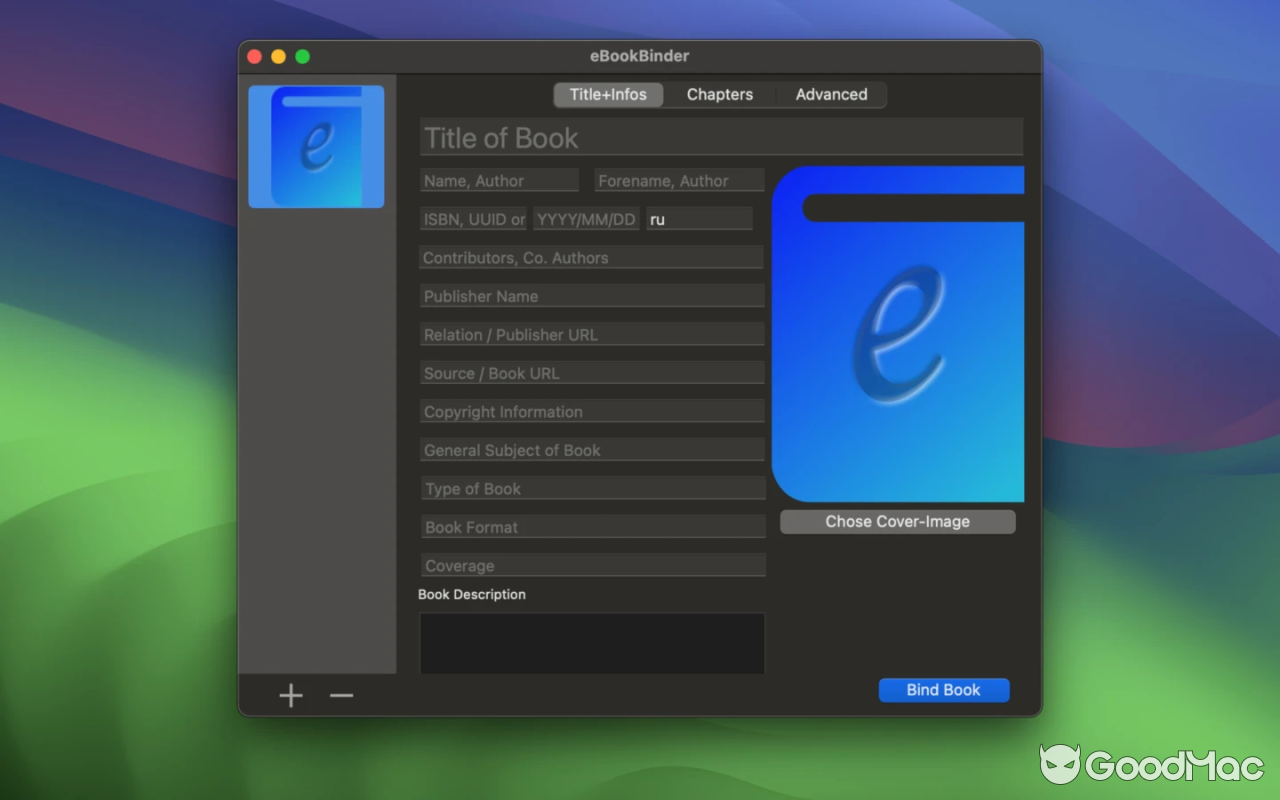The image size is (1280, 800).
Task: Click the YYYY/MM/DD date field
Action: 586,218
